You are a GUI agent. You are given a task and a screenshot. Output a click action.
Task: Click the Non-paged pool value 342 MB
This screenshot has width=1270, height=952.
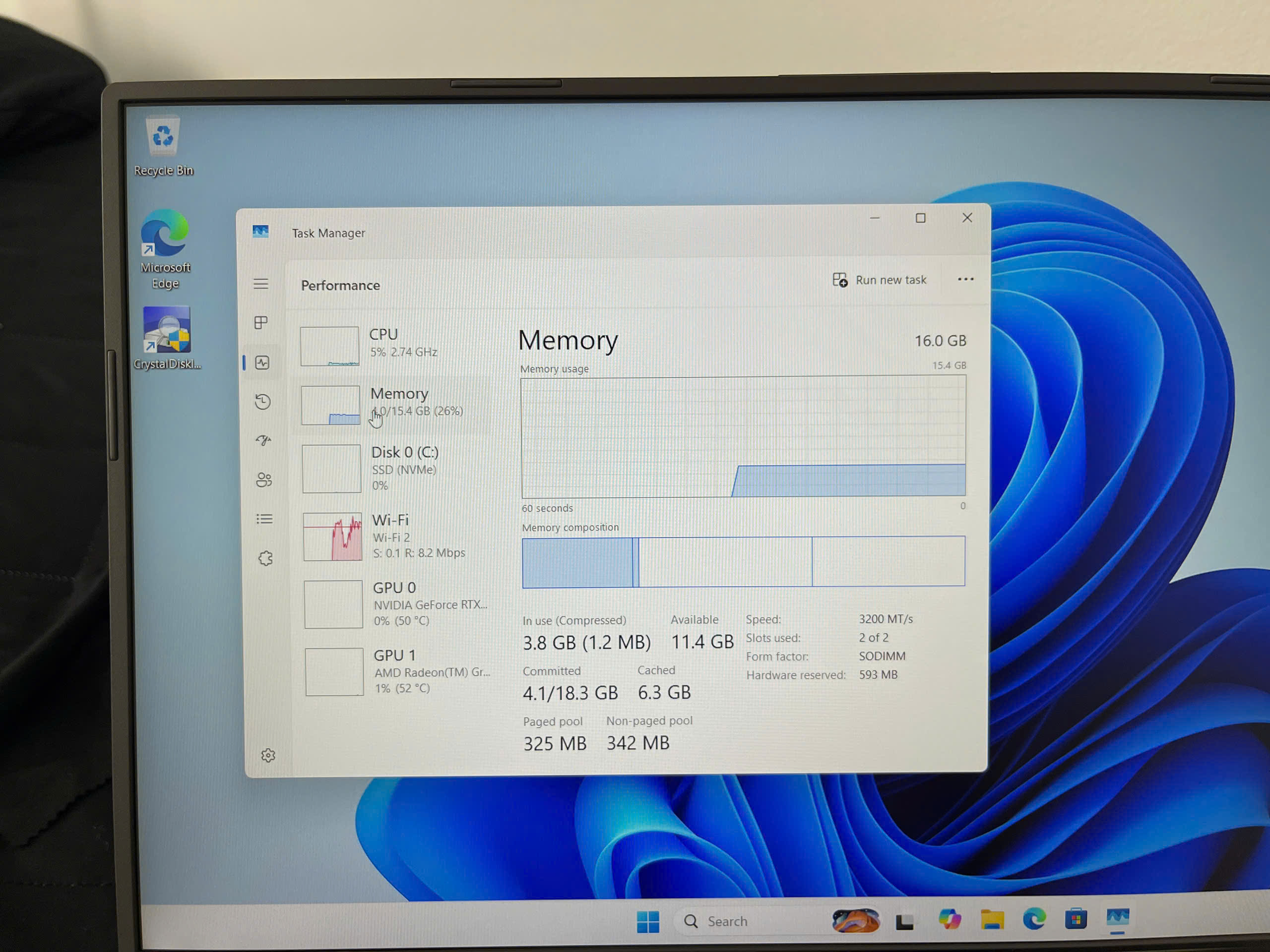coord(638,743)
